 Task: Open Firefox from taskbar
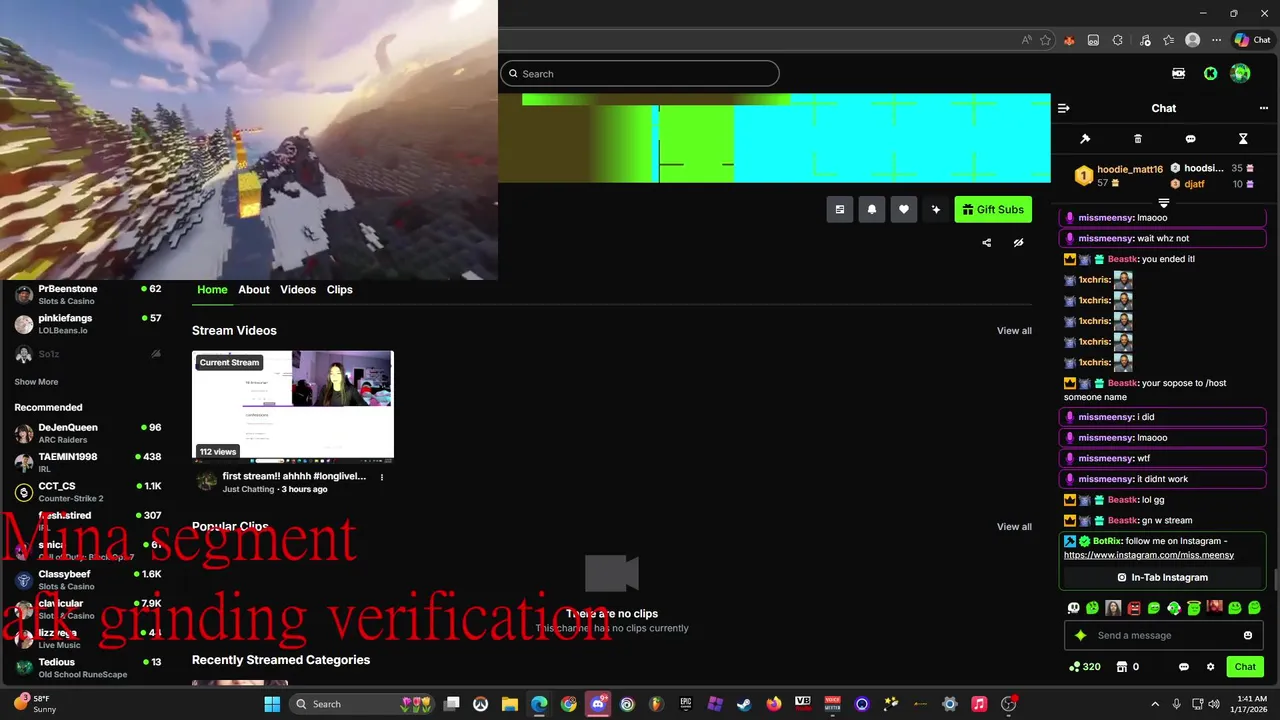point(773,704)
